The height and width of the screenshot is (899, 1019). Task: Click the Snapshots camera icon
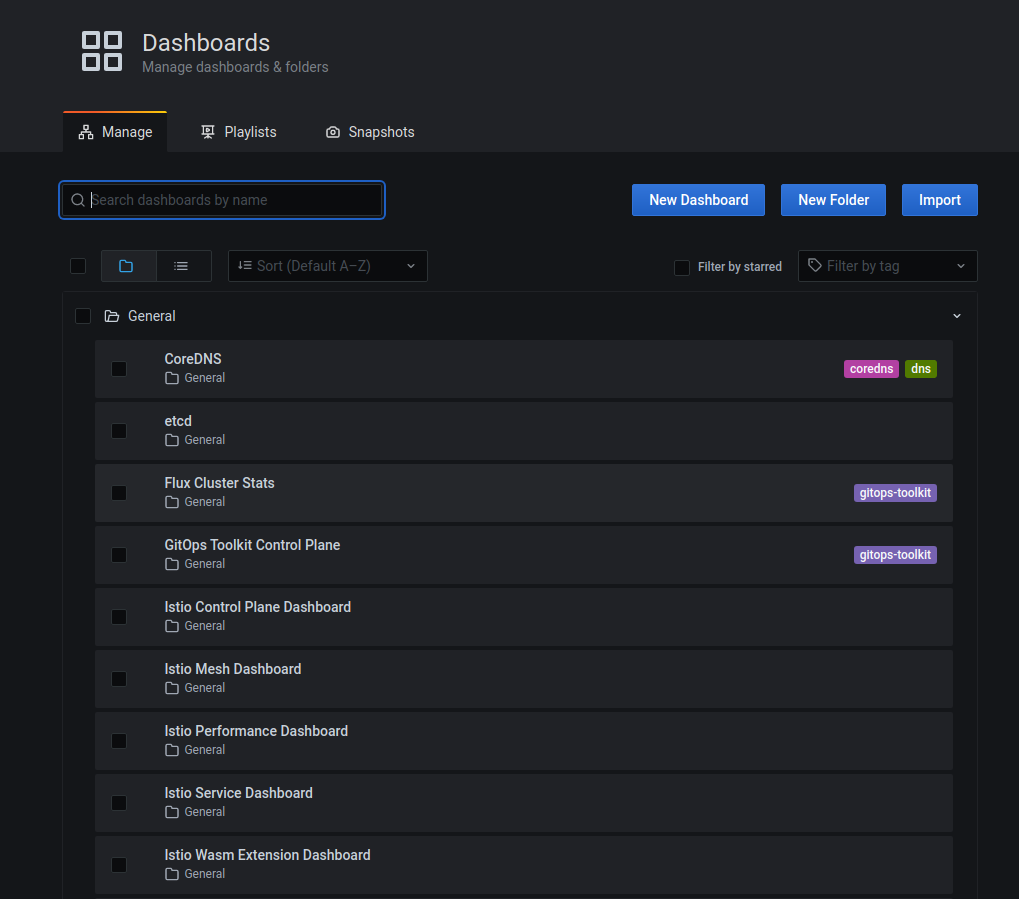[332, 131]
